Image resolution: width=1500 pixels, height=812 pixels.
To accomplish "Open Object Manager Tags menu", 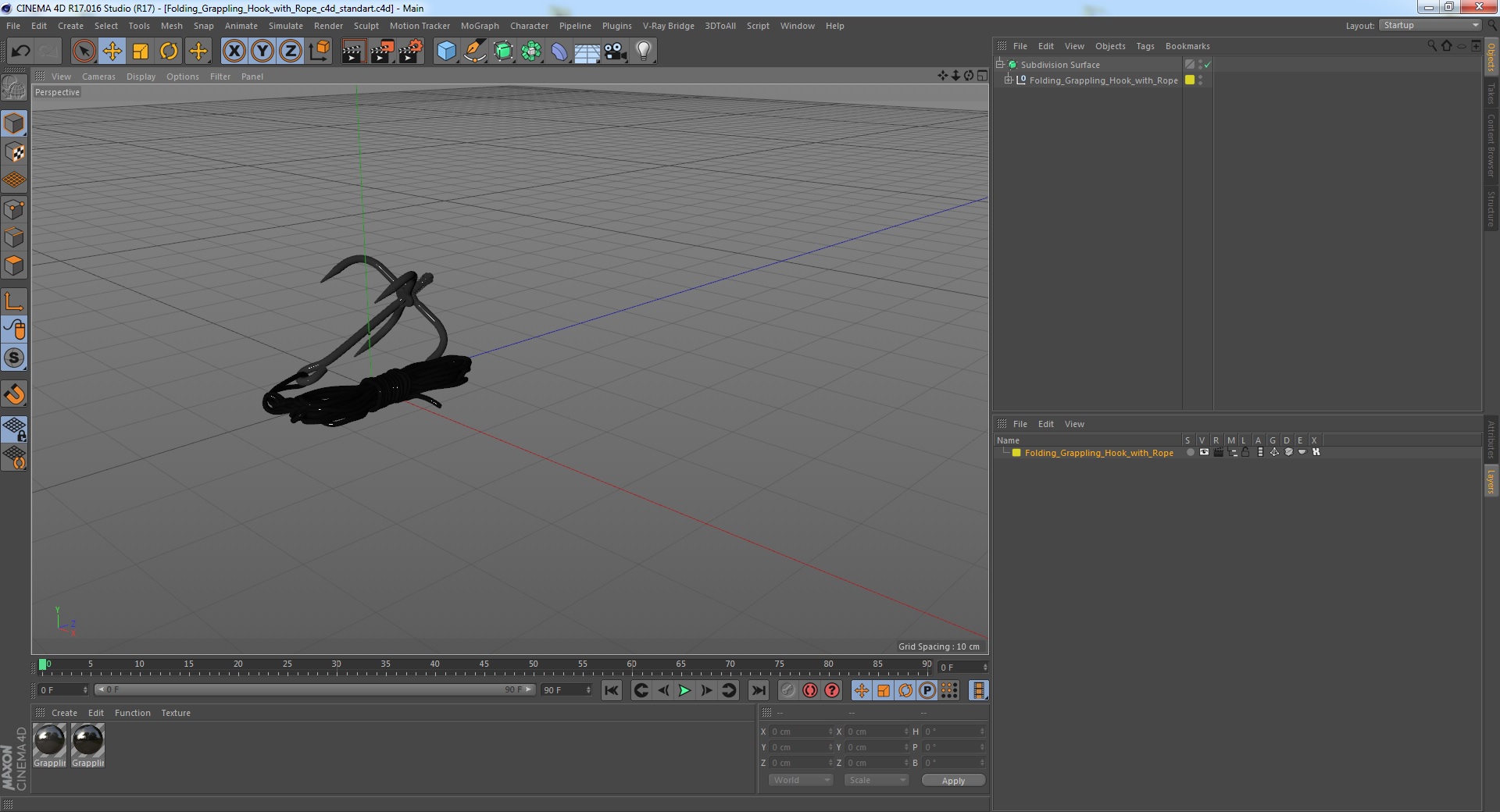I will click(1145, 46).
